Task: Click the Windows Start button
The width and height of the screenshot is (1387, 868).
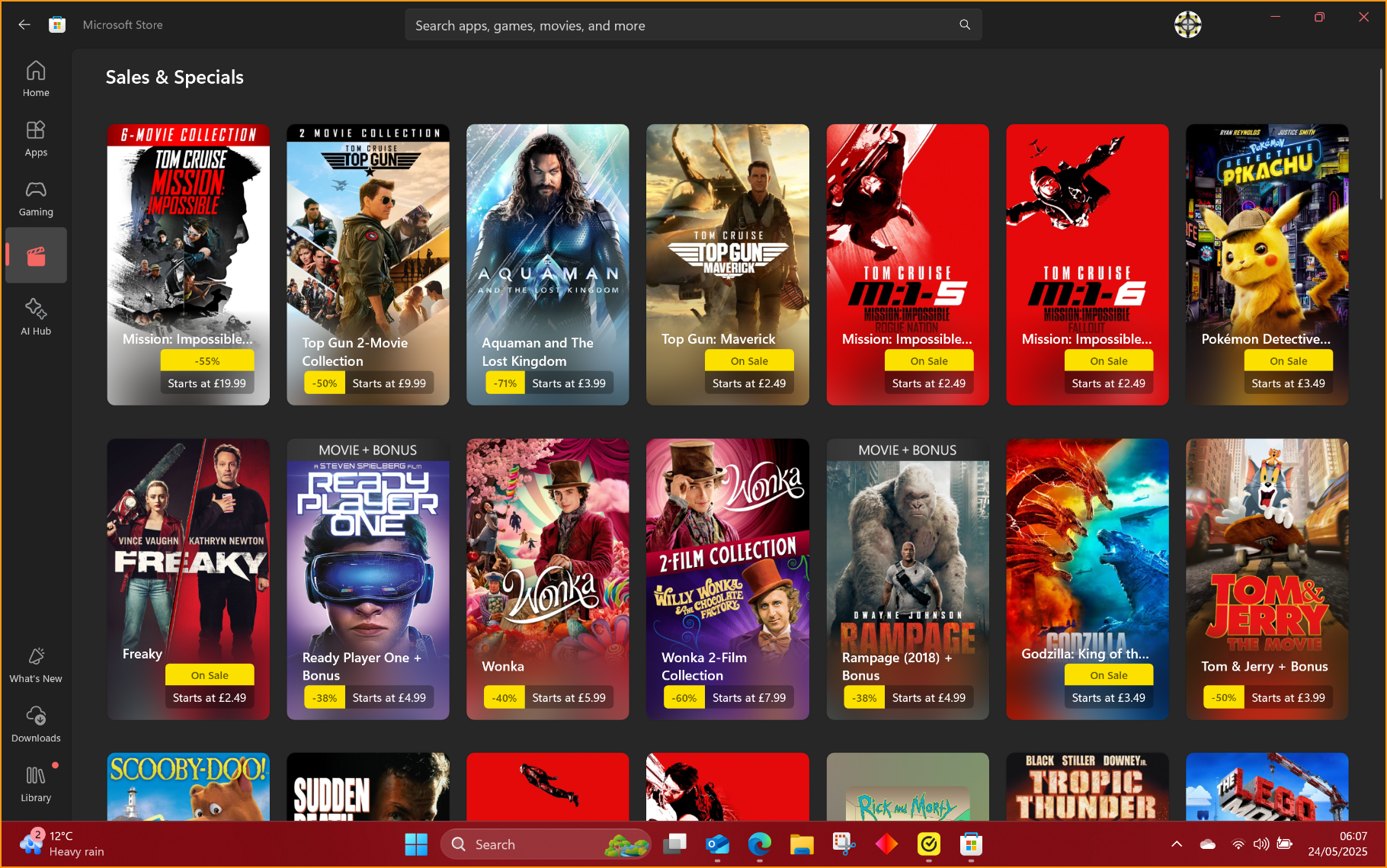Action: click(x=416, y=844)
